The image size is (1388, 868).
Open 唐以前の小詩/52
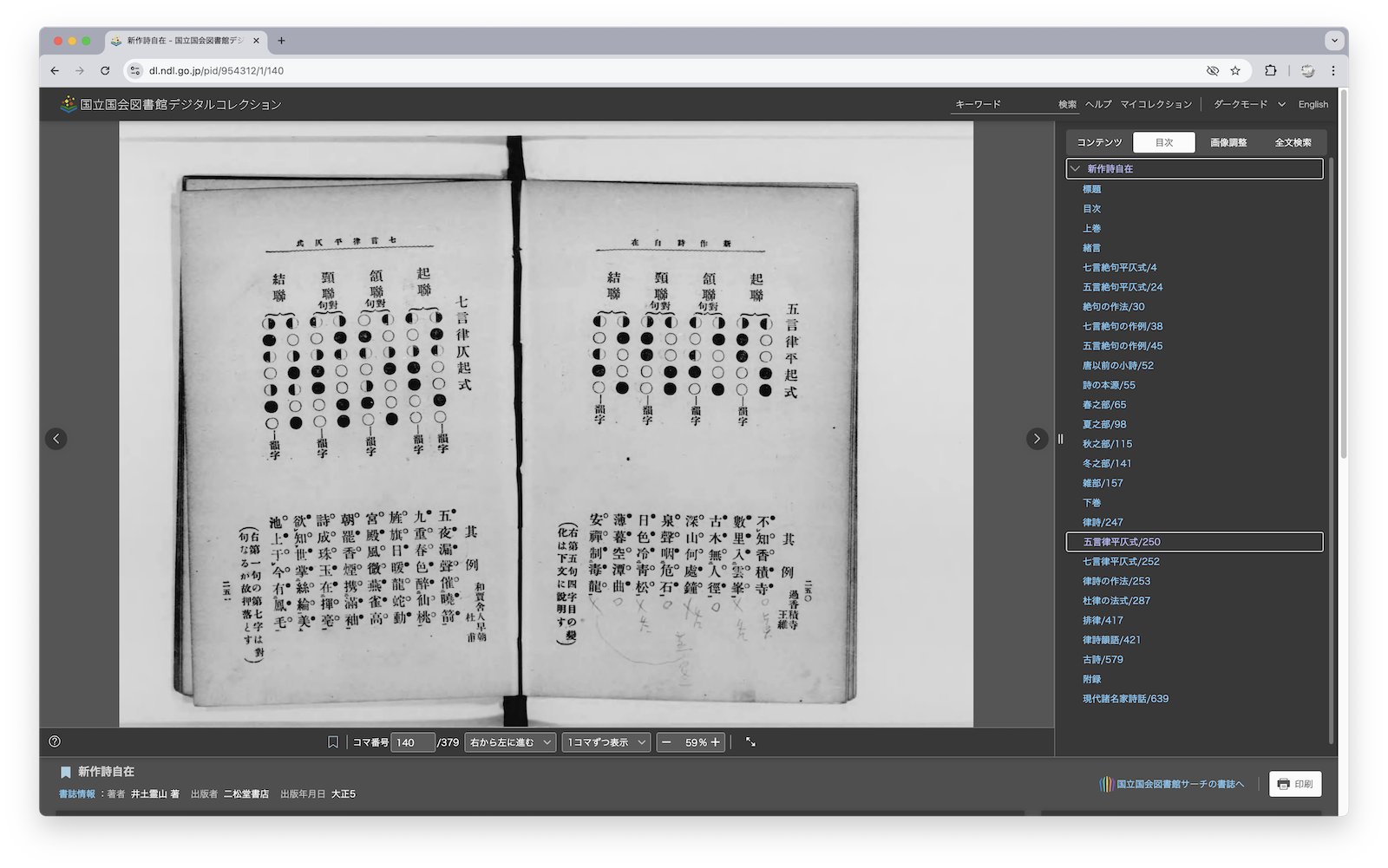pos(1118,365)
